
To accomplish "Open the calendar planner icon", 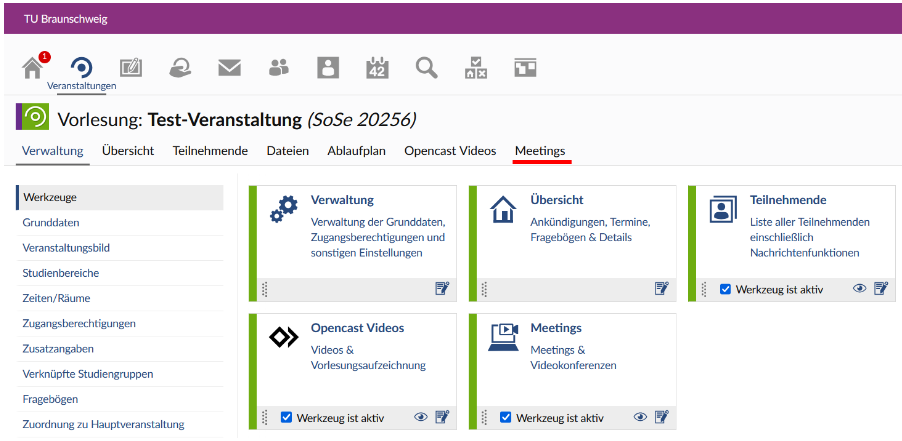I will [x=377, y=68].
